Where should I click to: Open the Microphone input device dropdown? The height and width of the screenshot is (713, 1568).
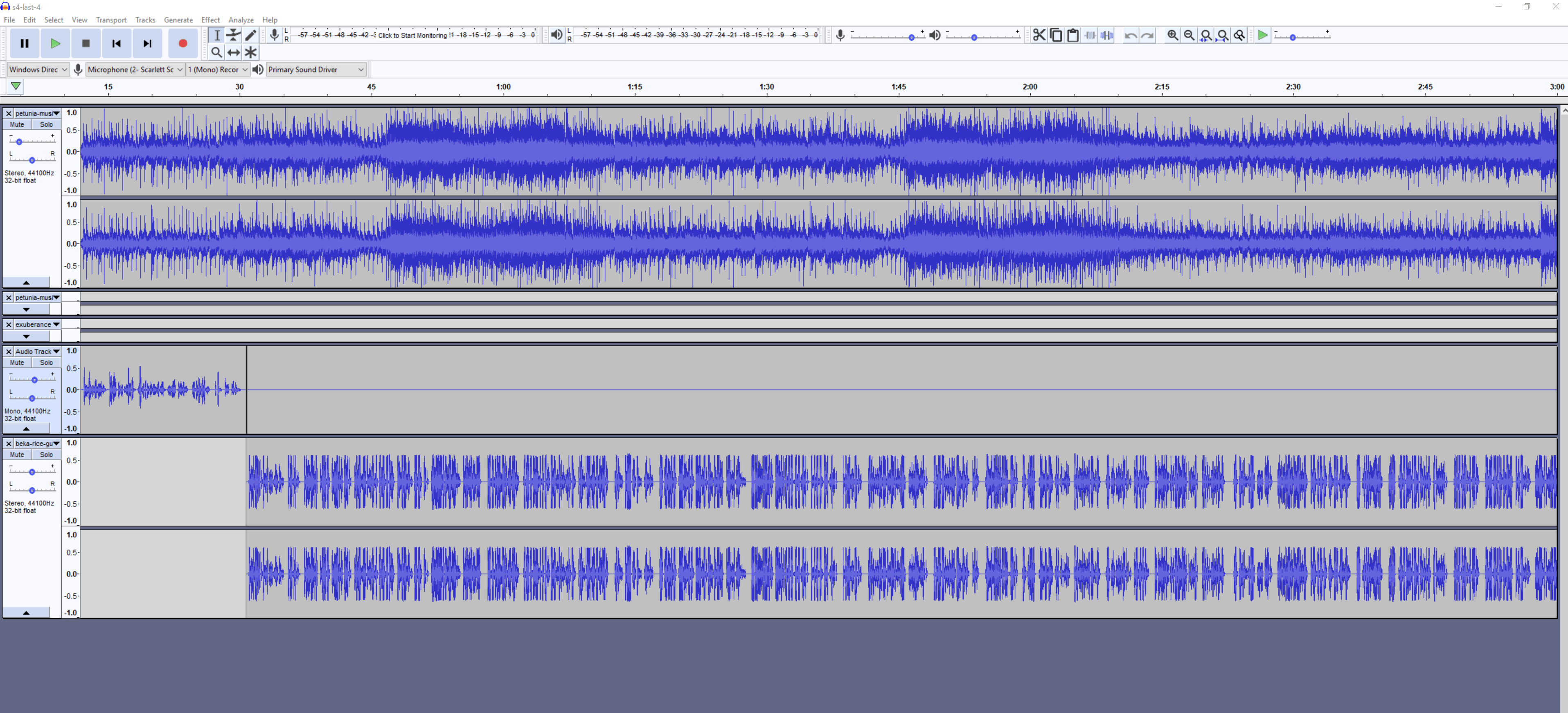pos(135,70)
